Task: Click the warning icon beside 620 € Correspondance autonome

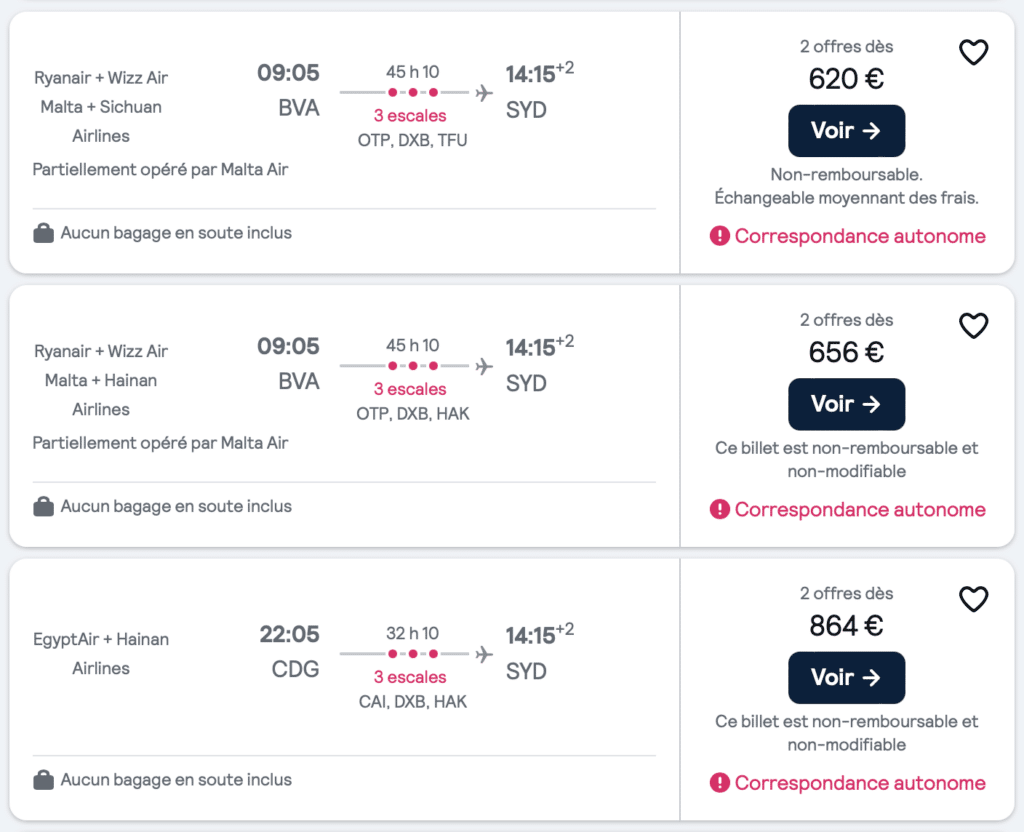Action: [720, 236]
